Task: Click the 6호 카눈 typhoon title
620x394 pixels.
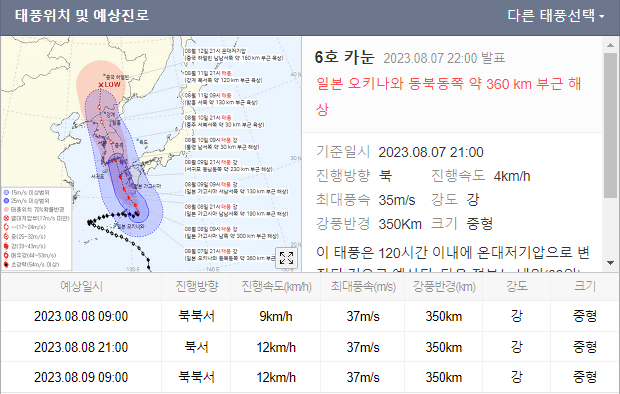Action: [x=344, y=57]
